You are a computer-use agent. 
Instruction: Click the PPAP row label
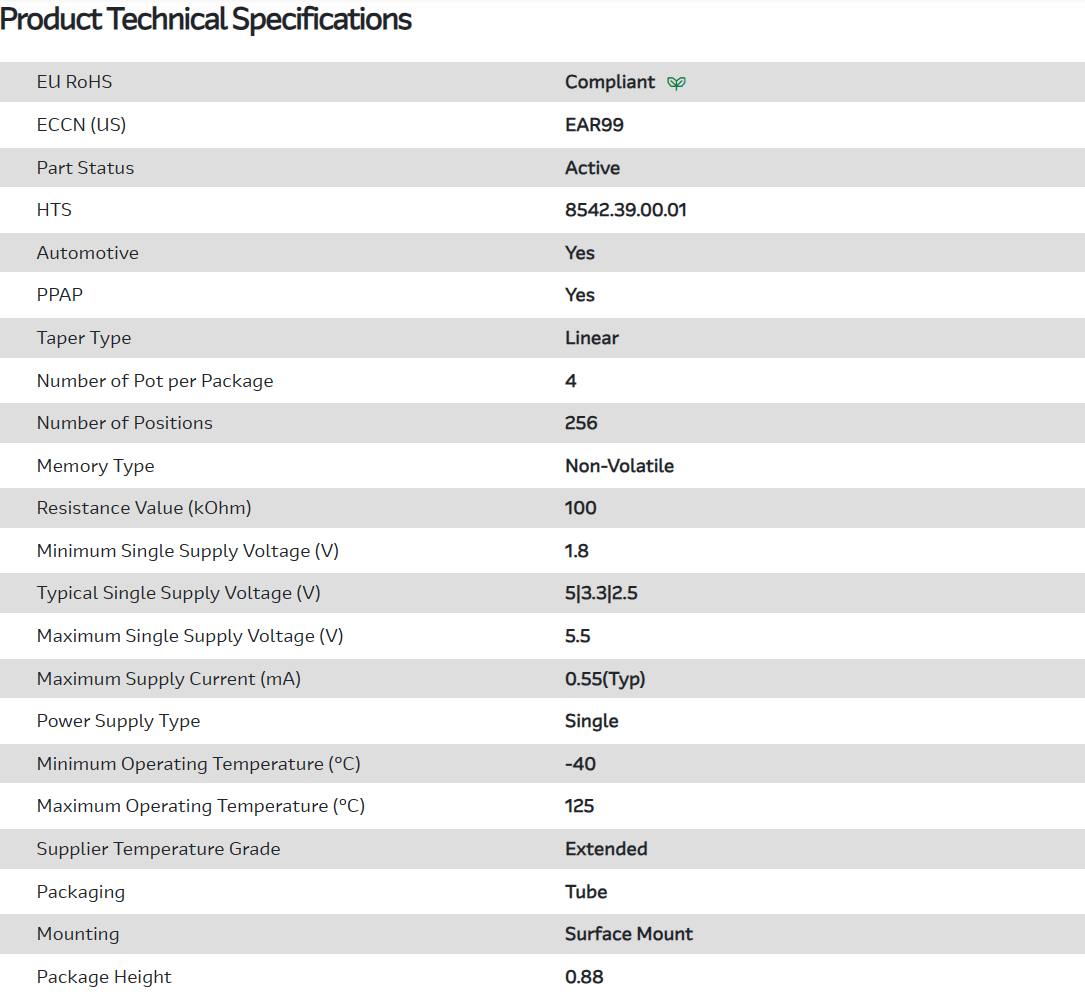tap(59, 295)
